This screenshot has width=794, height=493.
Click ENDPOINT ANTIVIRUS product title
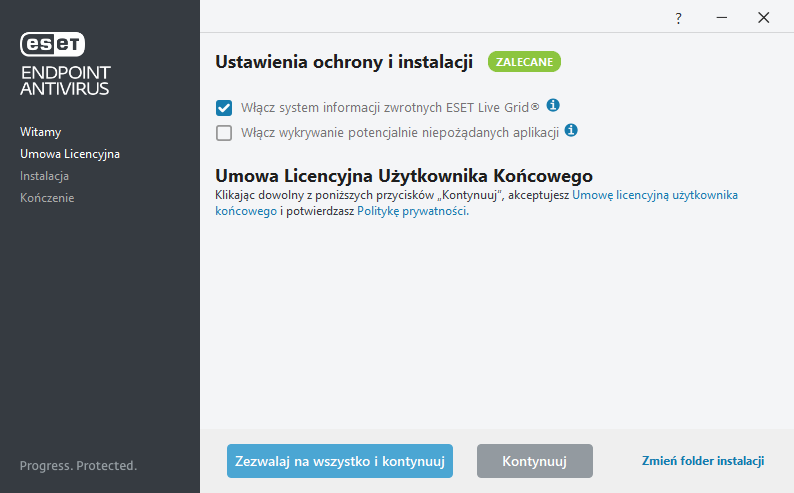click(x=65, y=80)
